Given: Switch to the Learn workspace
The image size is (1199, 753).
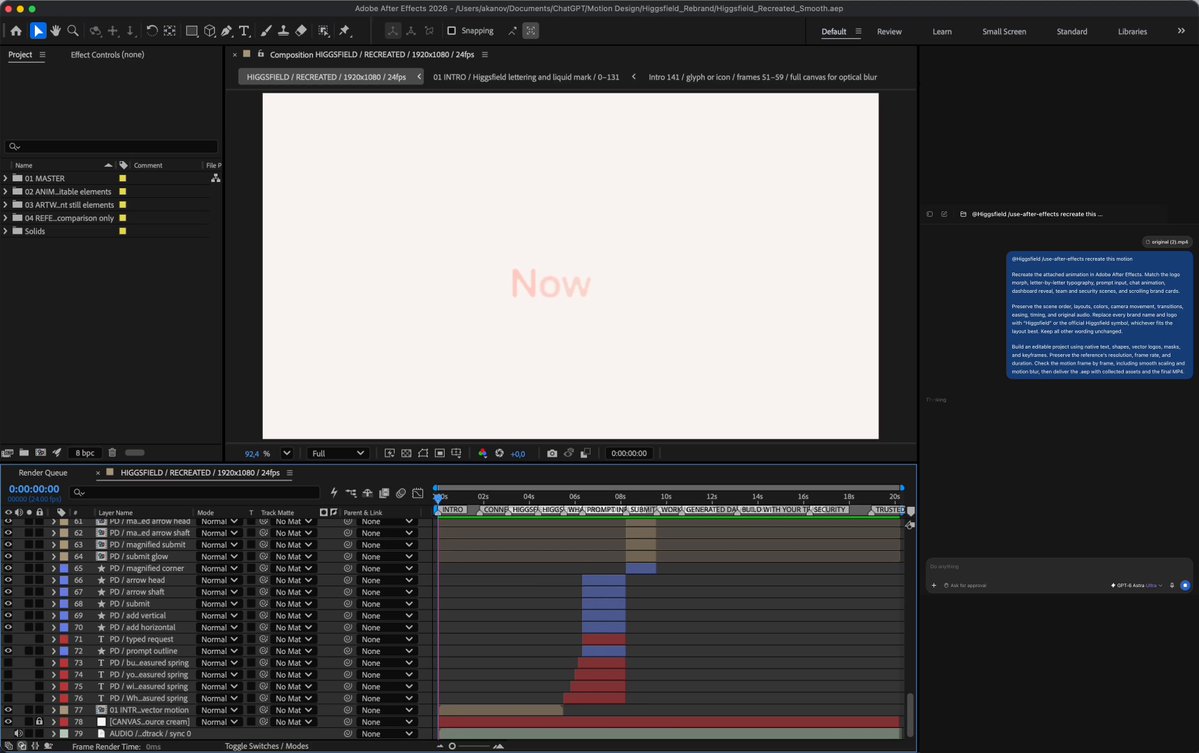Looking at the screenshot, I should coord(942,31).
